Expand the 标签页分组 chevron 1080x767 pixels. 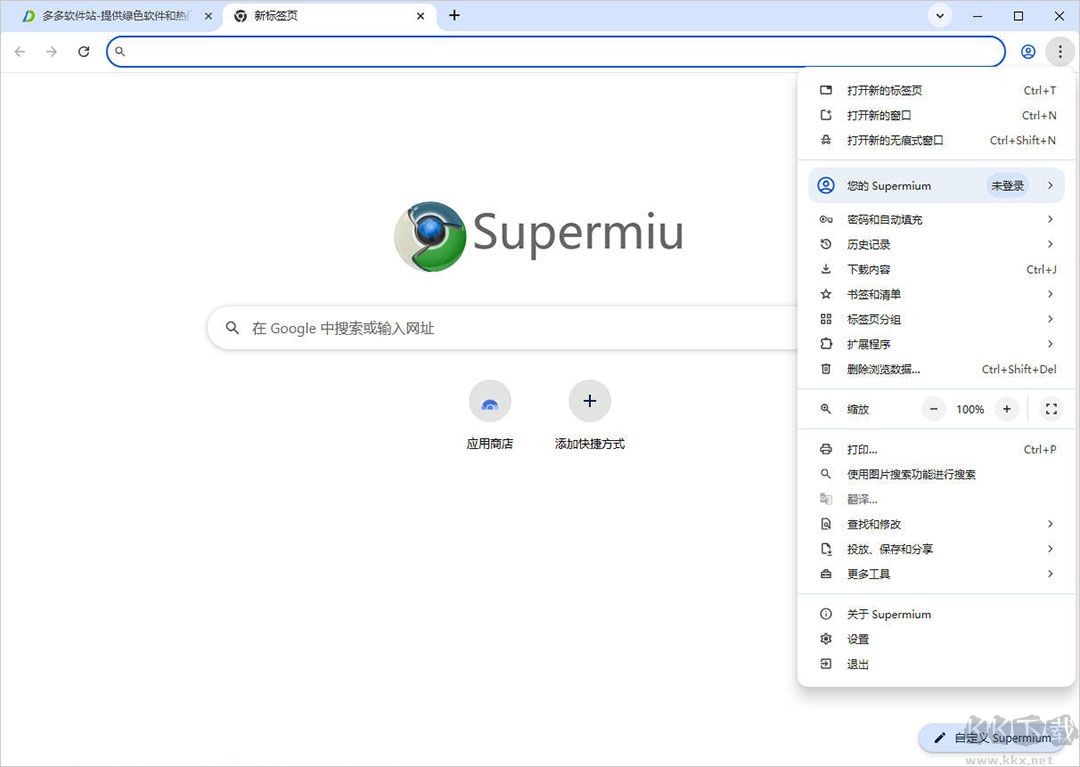tap(1050, 319)
